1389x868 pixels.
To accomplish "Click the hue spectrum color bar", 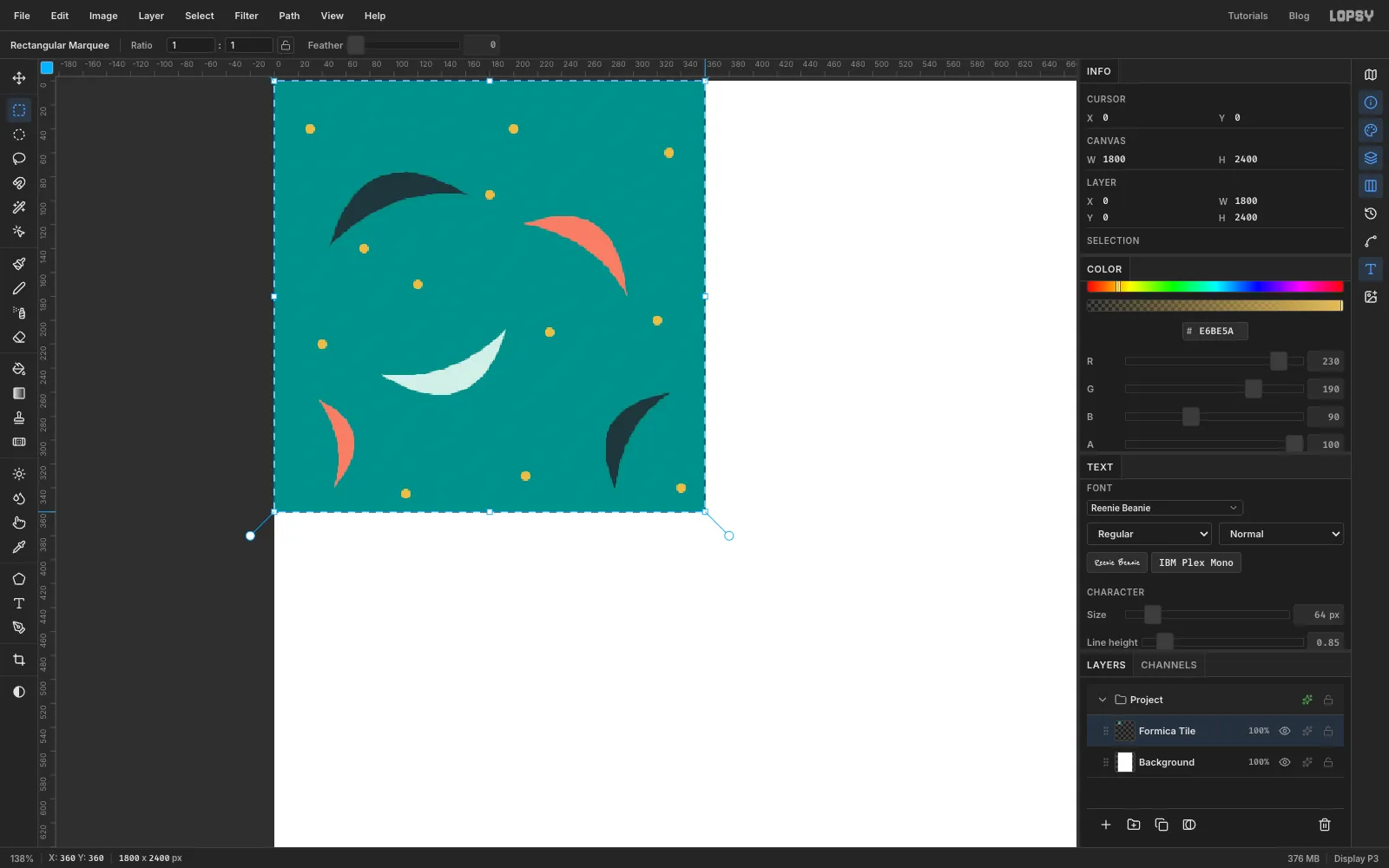I will click(1215, 286).
